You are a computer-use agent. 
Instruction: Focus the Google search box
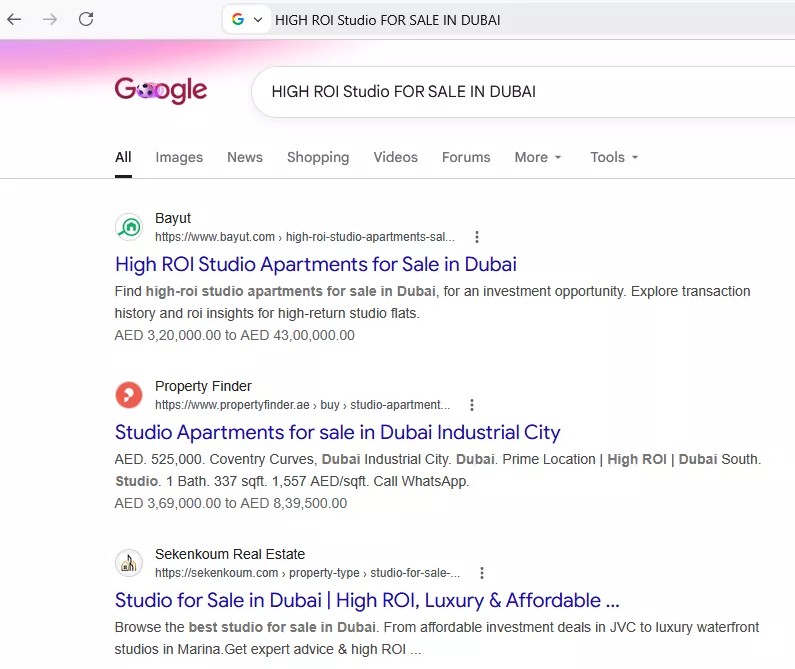(522, 92)
